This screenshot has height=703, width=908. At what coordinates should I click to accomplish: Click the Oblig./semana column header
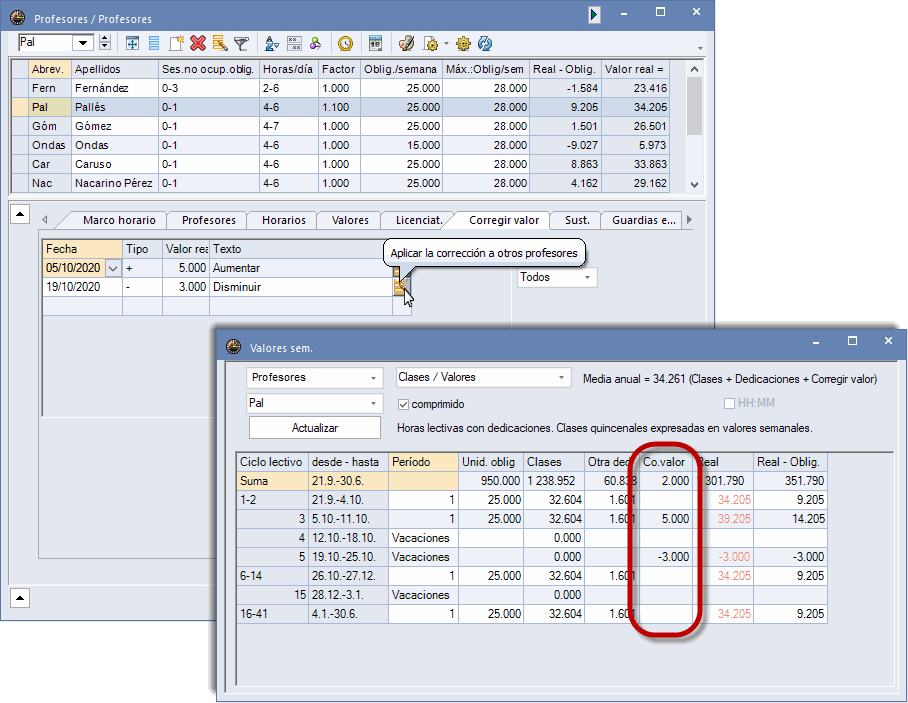[401, 69]
